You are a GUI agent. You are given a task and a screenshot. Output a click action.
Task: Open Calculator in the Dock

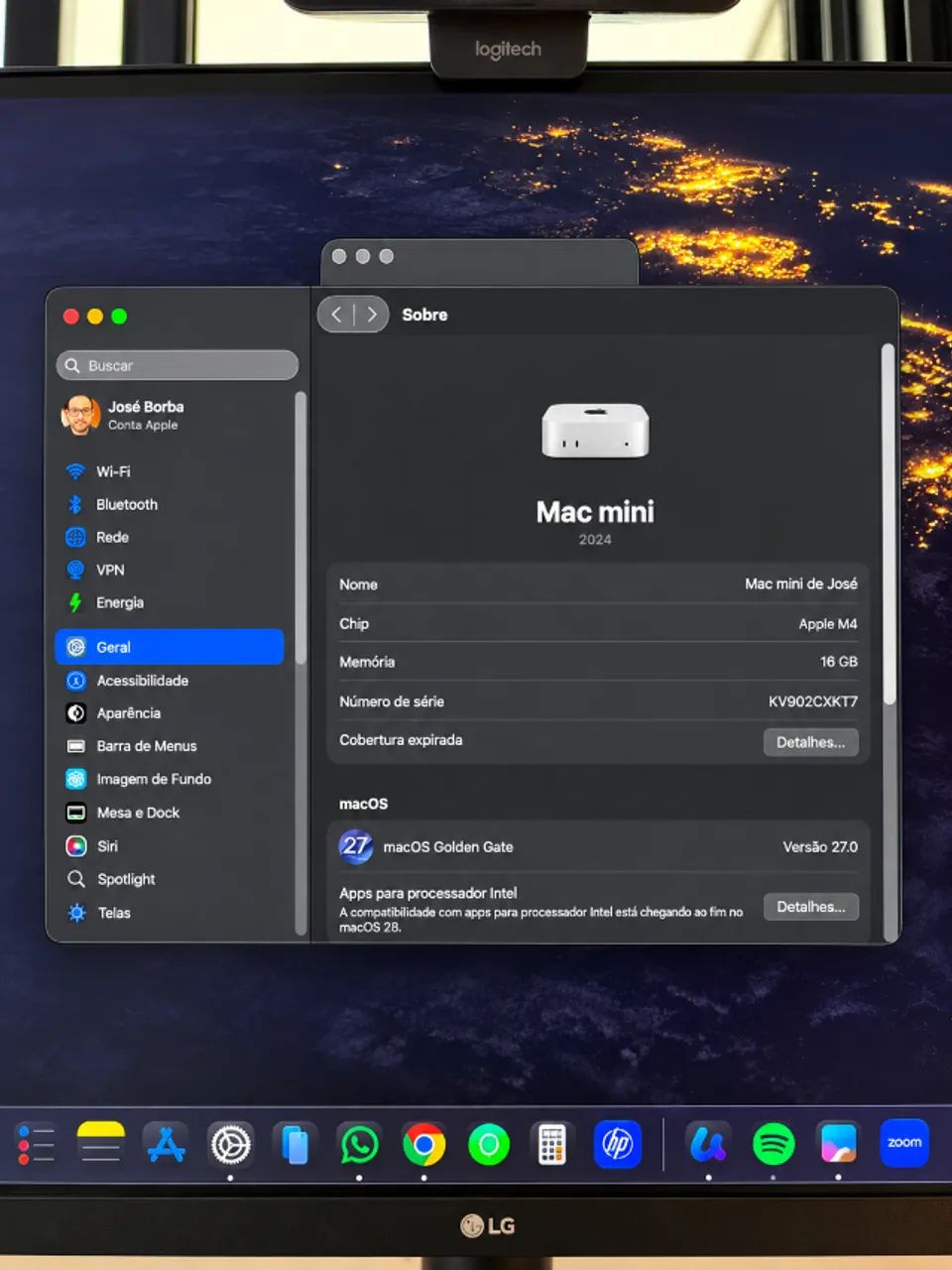pyautogui.click(x=552, y=1145)
